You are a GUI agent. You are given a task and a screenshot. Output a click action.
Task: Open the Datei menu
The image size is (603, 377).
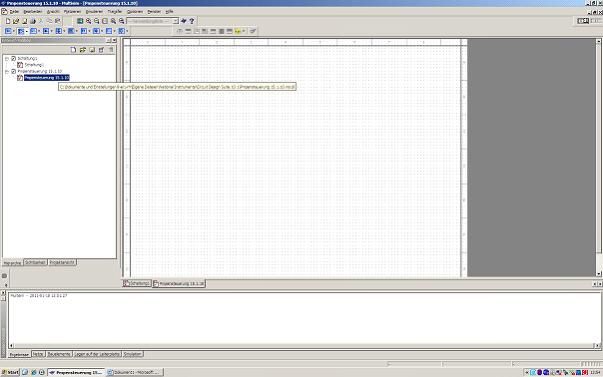(x=14, y=12)
